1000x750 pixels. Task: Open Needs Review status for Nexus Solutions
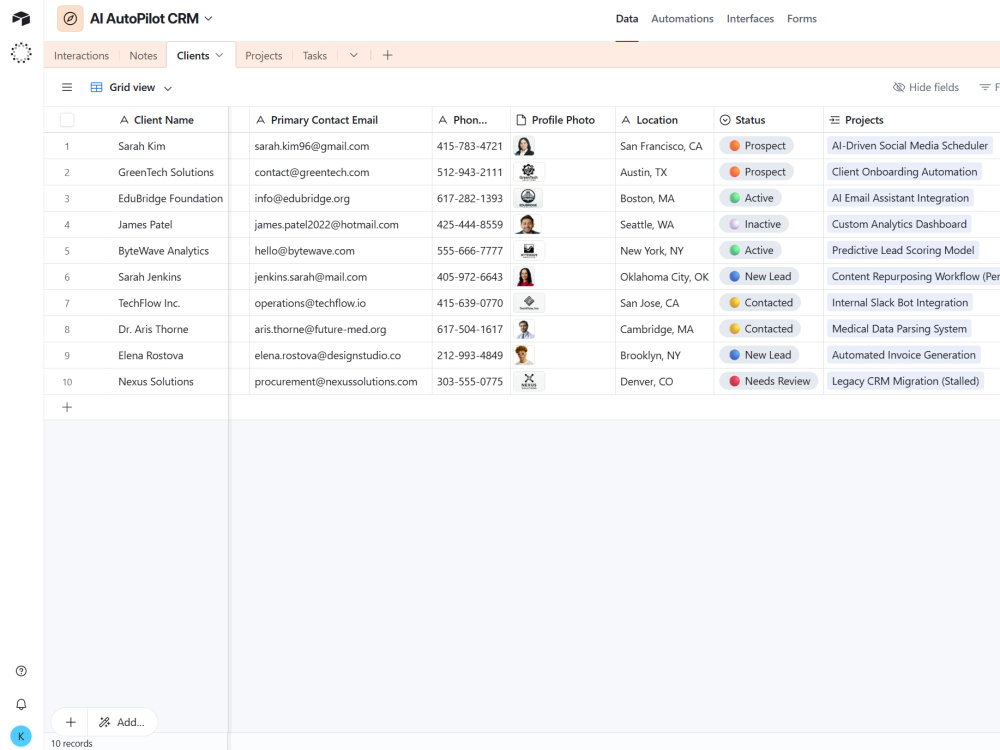[769, 381]
